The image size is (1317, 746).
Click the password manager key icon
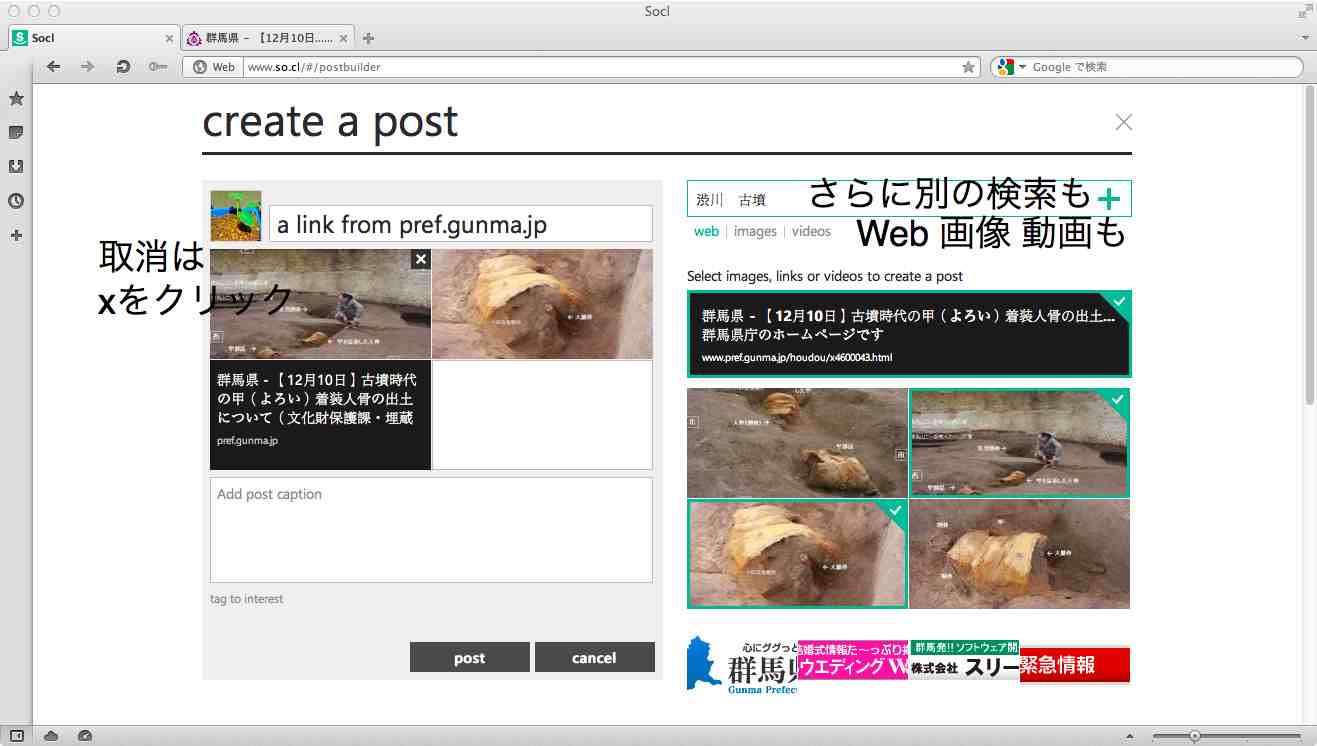157,67
